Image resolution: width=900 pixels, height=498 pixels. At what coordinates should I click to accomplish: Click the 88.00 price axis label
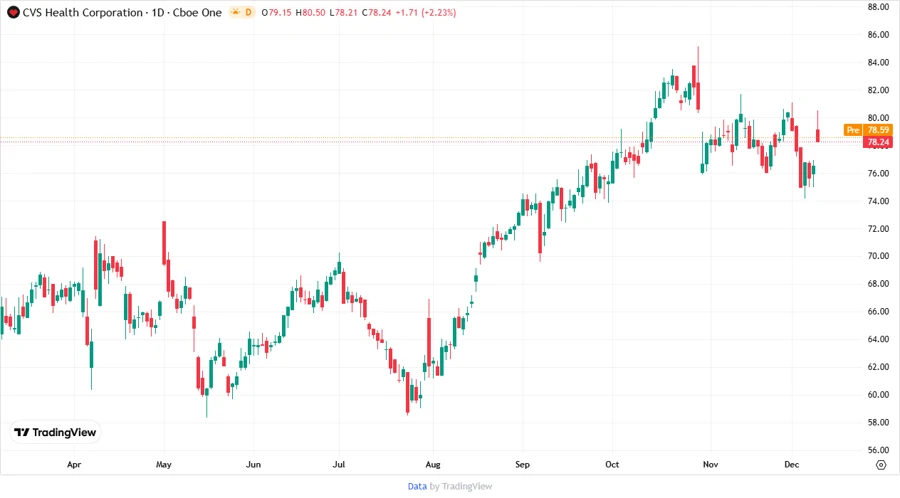(x=878, y=7)
